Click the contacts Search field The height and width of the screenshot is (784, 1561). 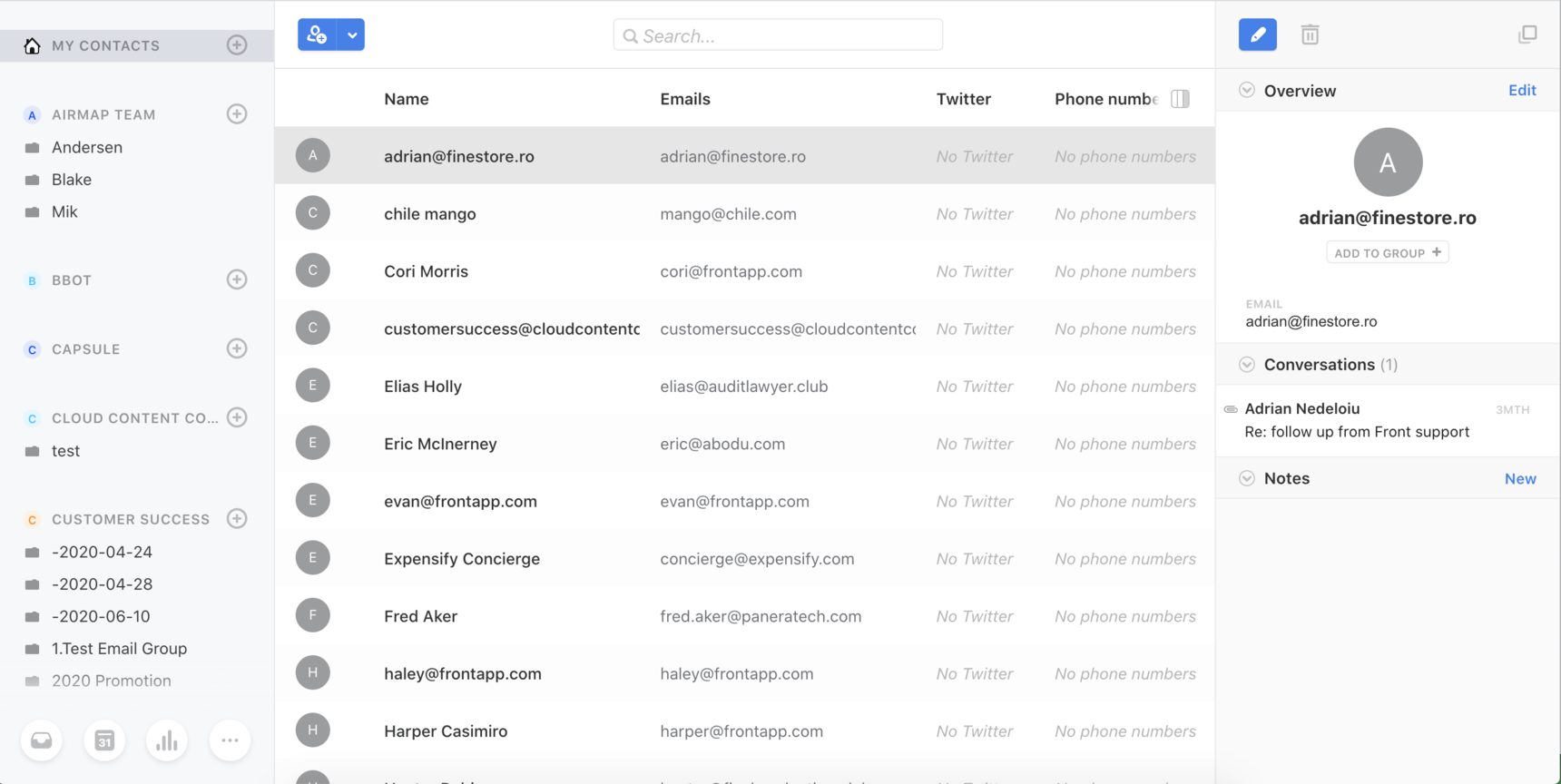point(778,36)
